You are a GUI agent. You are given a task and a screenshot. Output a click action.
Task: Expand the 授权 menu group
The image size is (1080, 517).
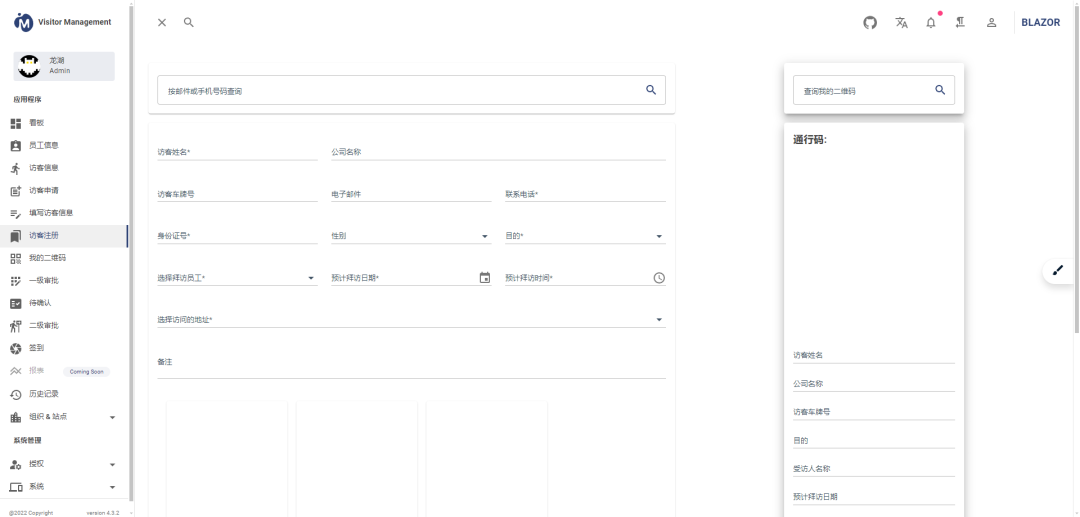coord(64,465)
